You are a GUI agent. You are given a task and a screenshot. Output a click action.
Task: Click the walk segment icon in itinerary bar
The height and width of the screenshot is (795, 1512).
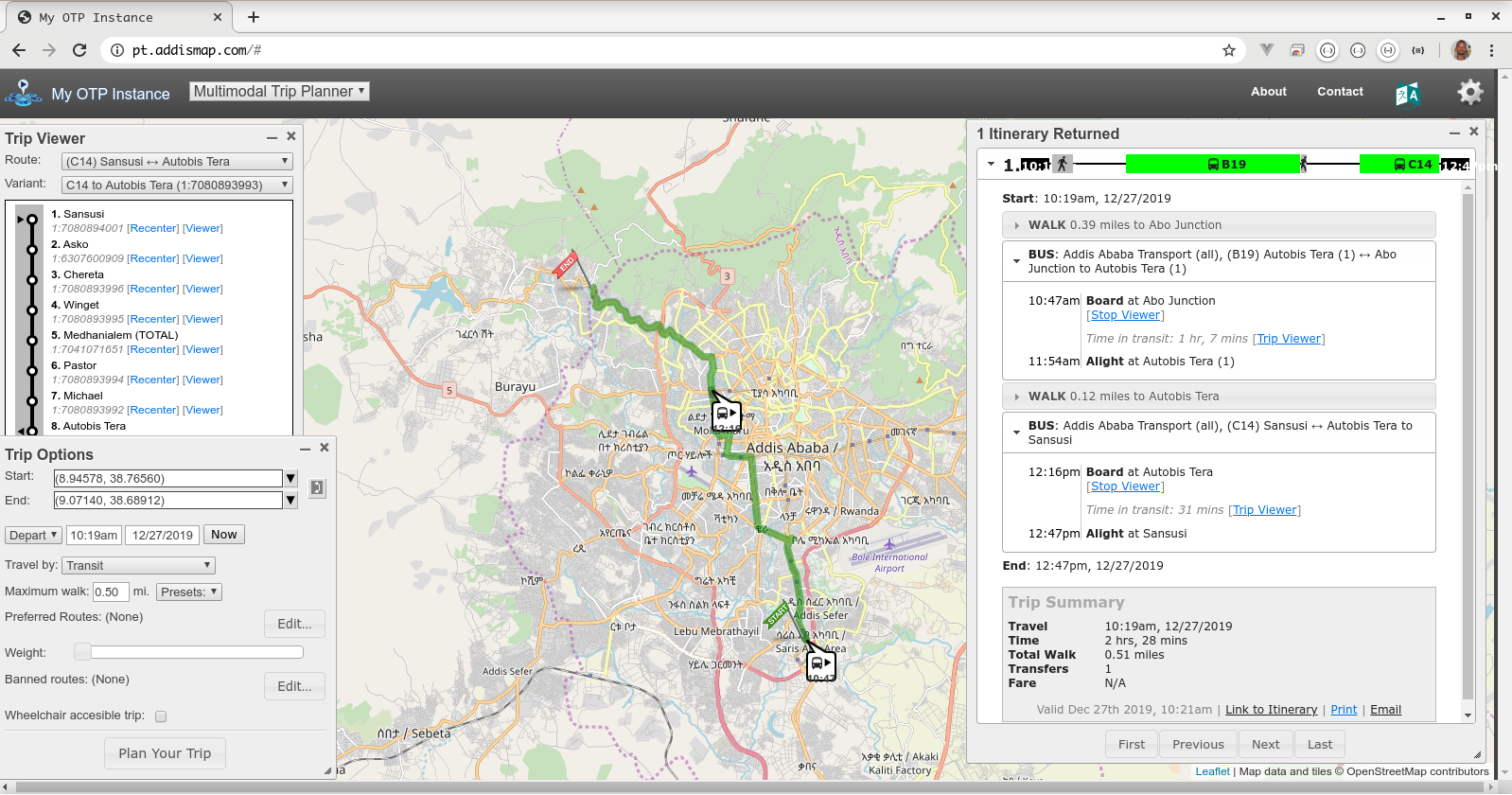[x=1063, y=164]
